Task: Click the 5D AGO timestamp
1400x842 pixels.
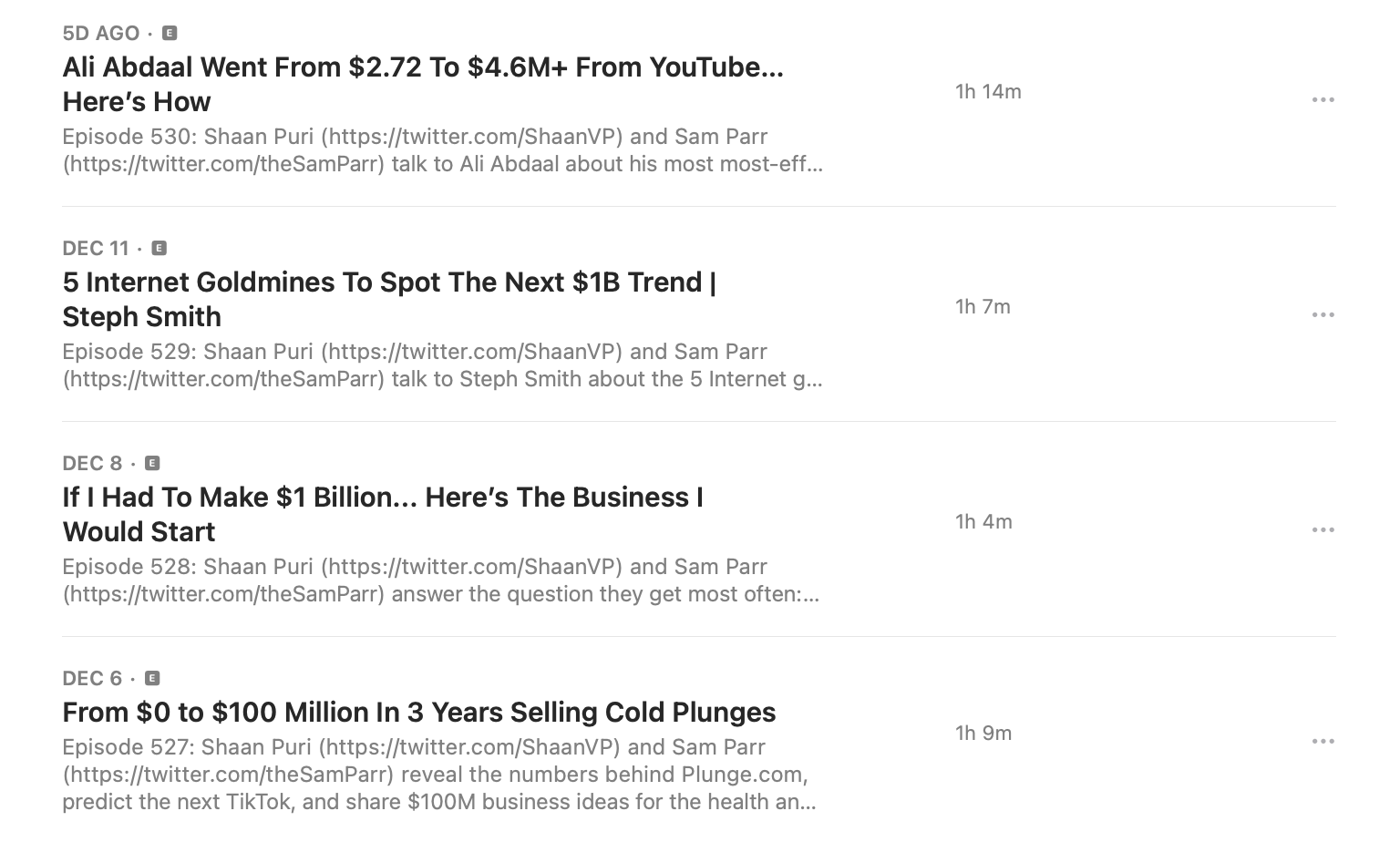Action: pos(100,32)
